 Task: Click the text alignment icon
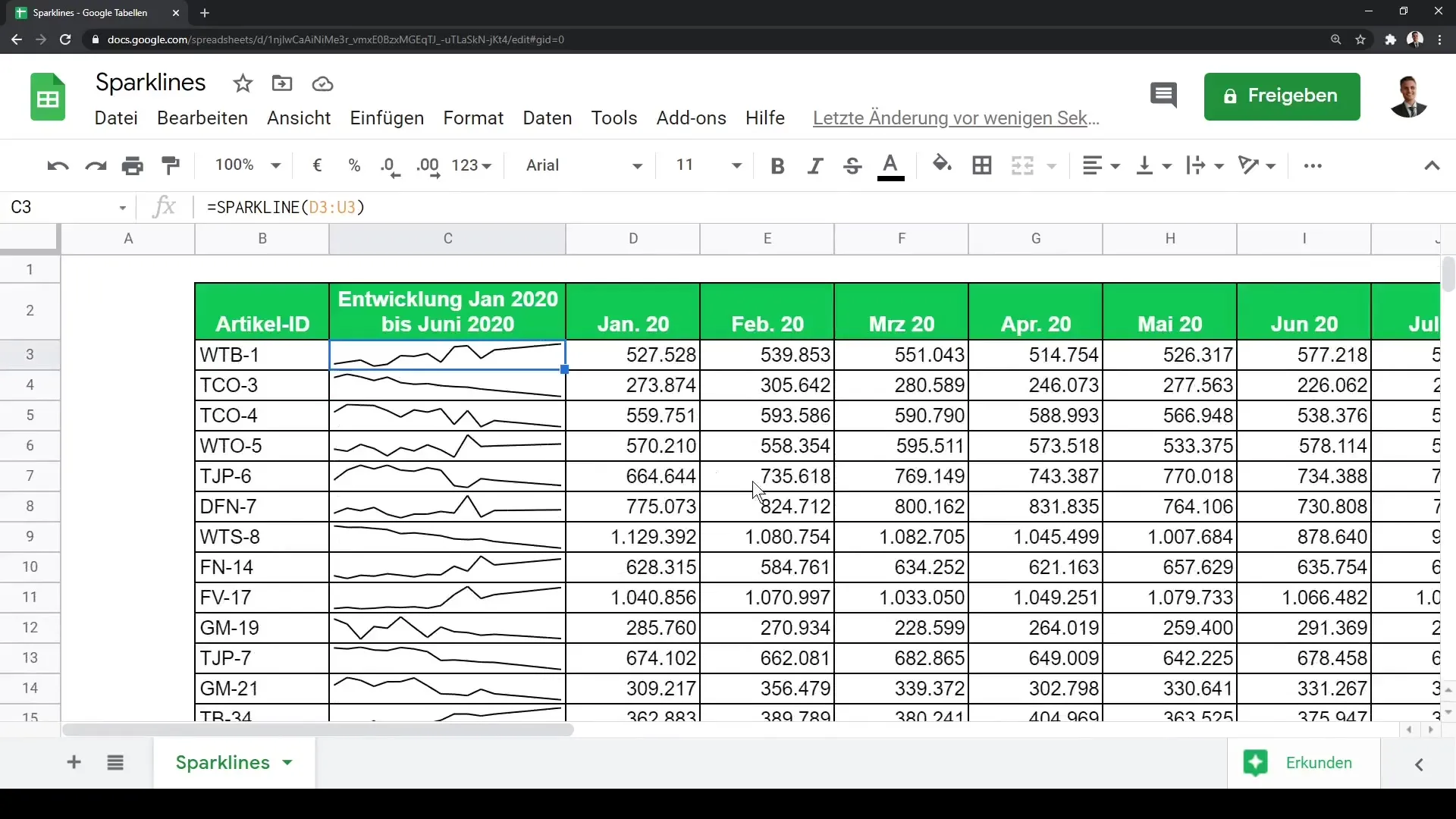coord(1093,165)
